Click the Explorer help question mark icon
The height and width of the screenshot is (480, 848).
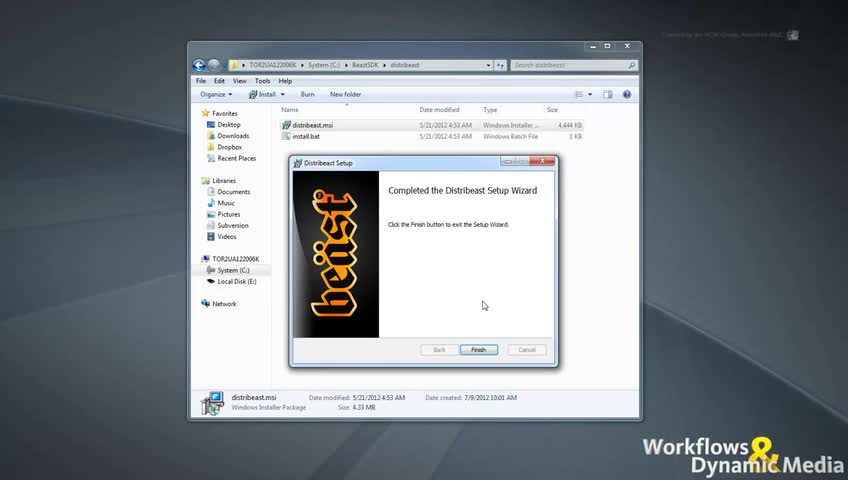tap(627, 95)
